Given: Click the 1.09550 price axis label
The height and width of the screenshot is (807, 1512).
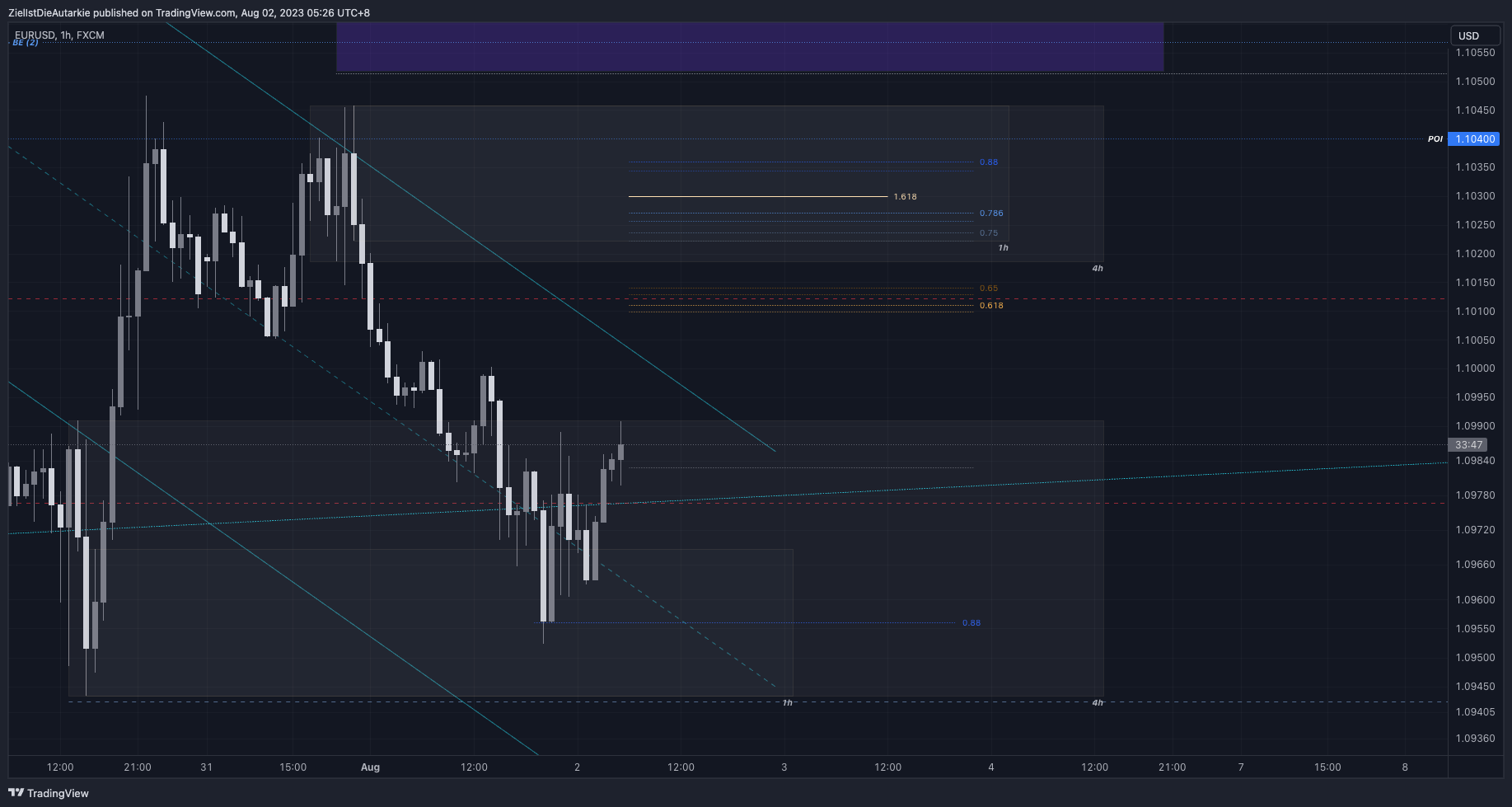Looking at the screenshot, I should (x=1475, y=629).
